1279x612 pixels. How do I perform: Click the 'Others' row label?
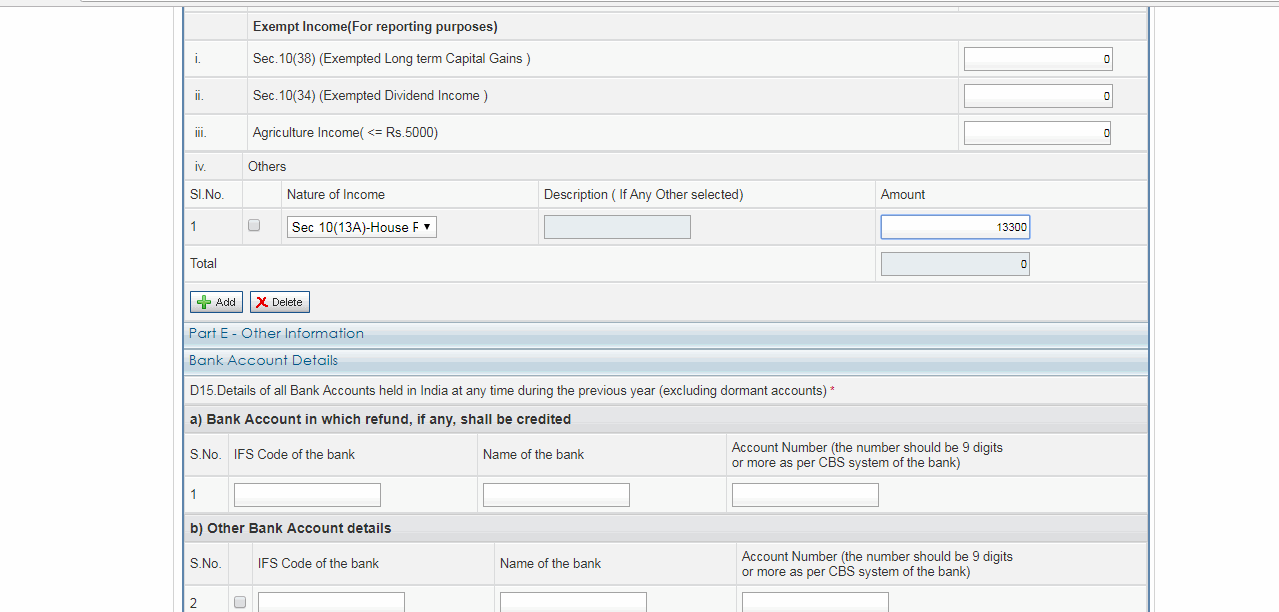267,167
